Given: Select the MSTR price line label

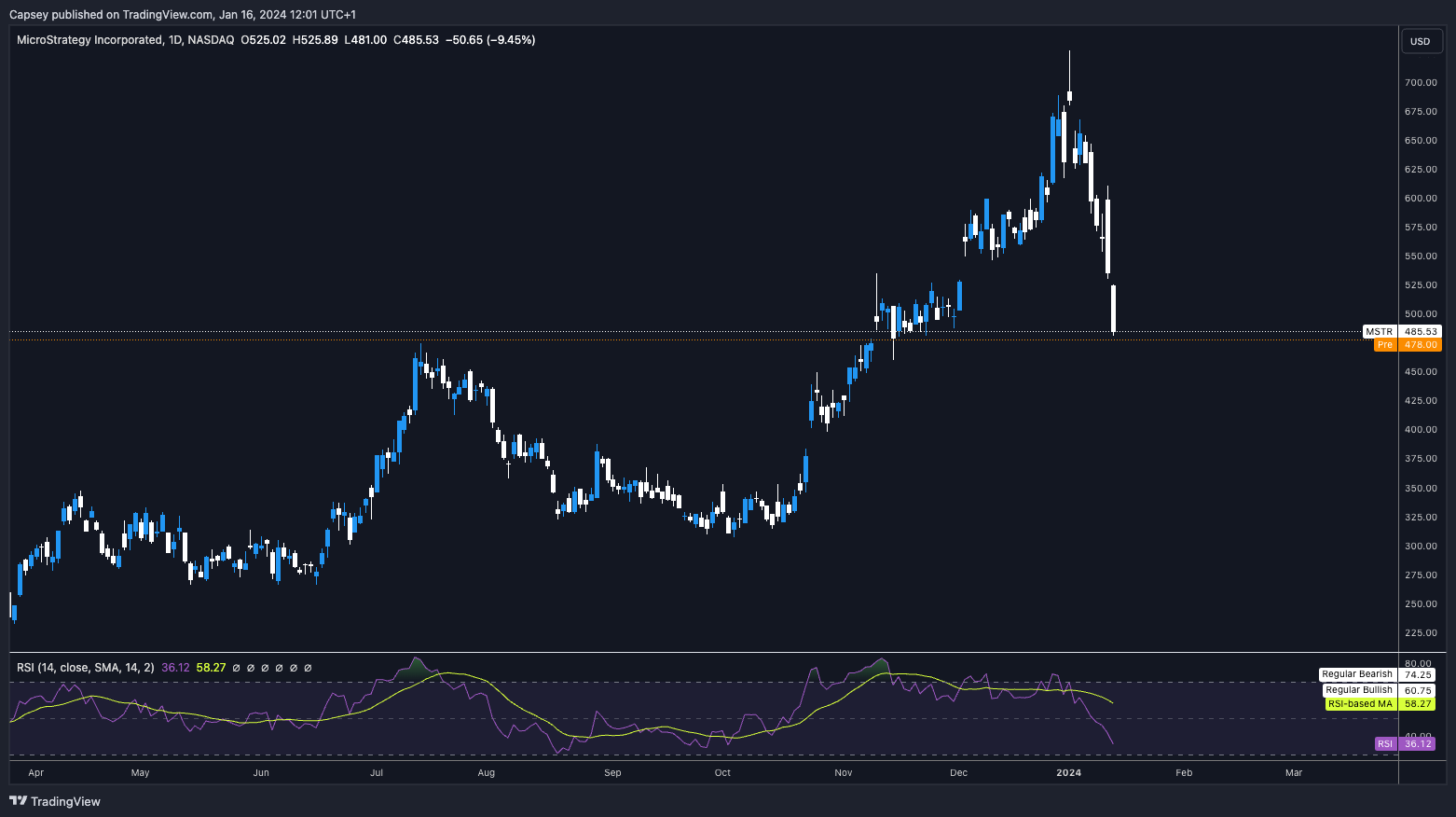Looking at the screenshot, I should (1379, 331).
